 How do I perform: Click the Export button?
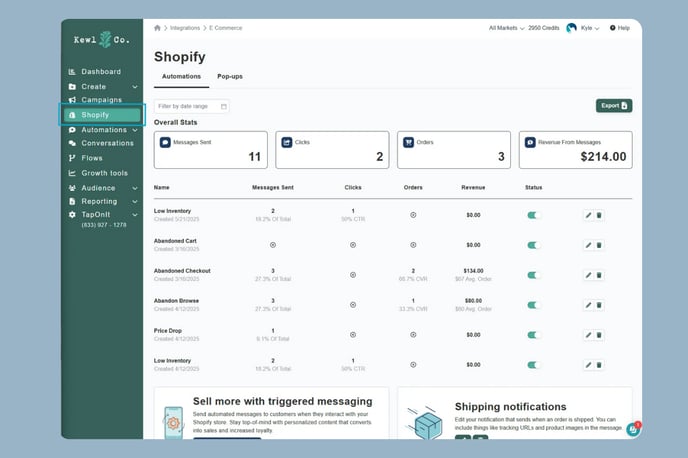coord(614,106)
